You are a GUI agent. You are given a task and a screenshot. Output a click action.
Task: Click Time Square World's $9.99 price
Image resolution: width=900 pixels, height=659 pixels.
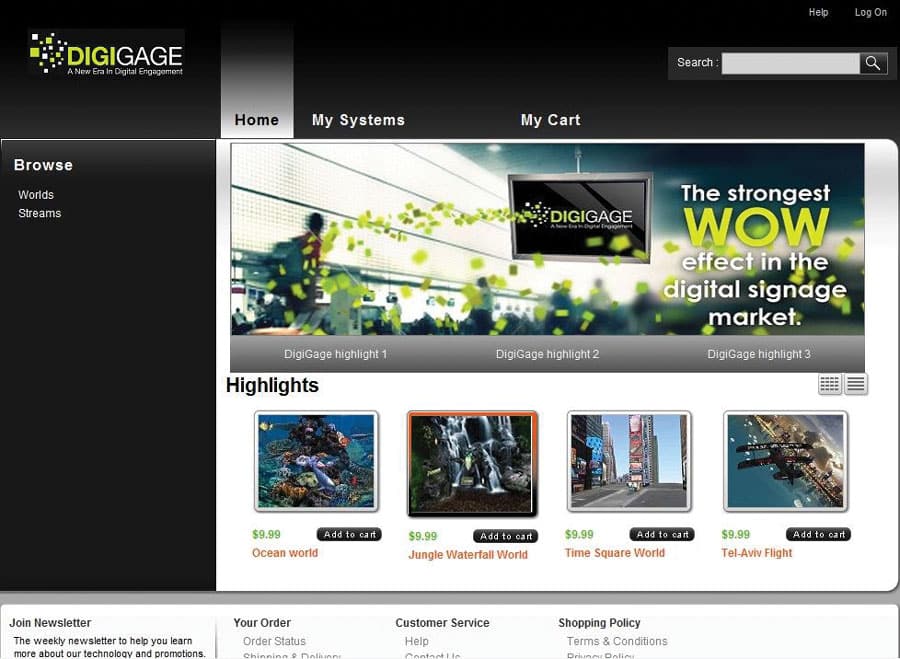(x=579, y=534)
